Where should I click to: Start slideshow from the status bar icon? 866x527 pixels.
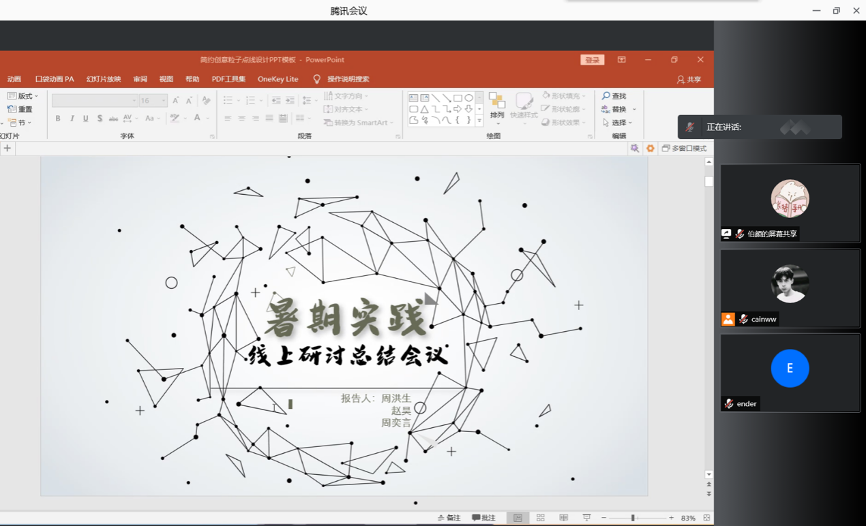586,518
